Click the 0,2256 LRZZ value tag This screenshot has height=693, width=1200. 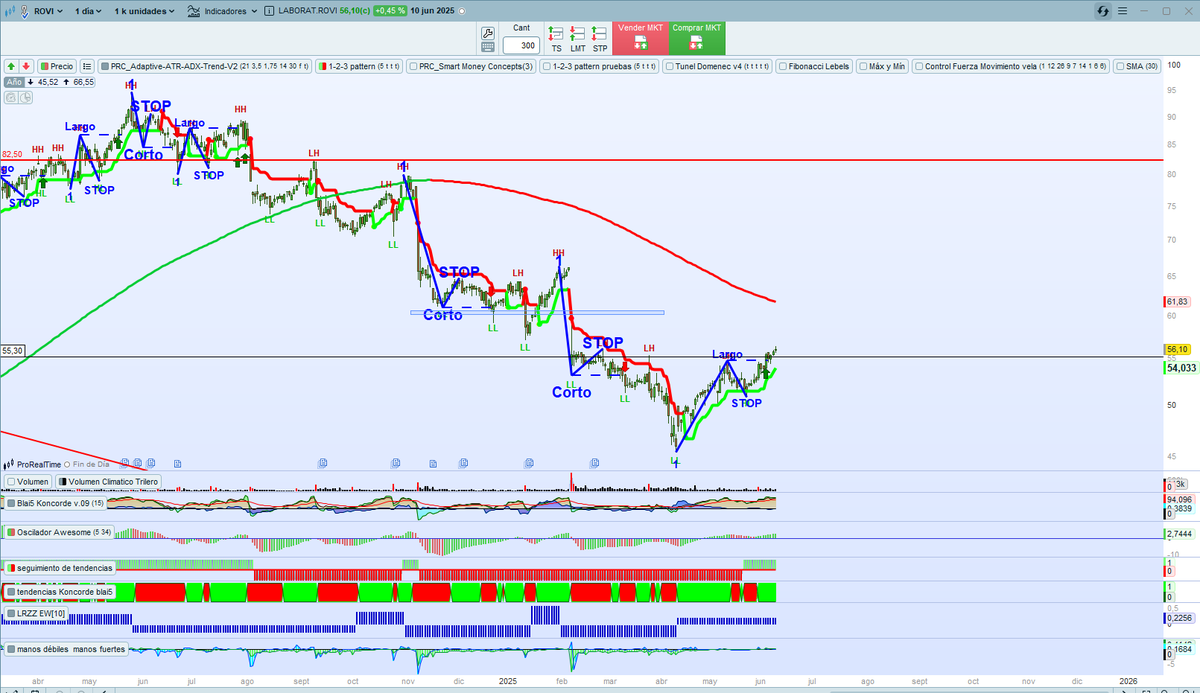coord(1179,618)
